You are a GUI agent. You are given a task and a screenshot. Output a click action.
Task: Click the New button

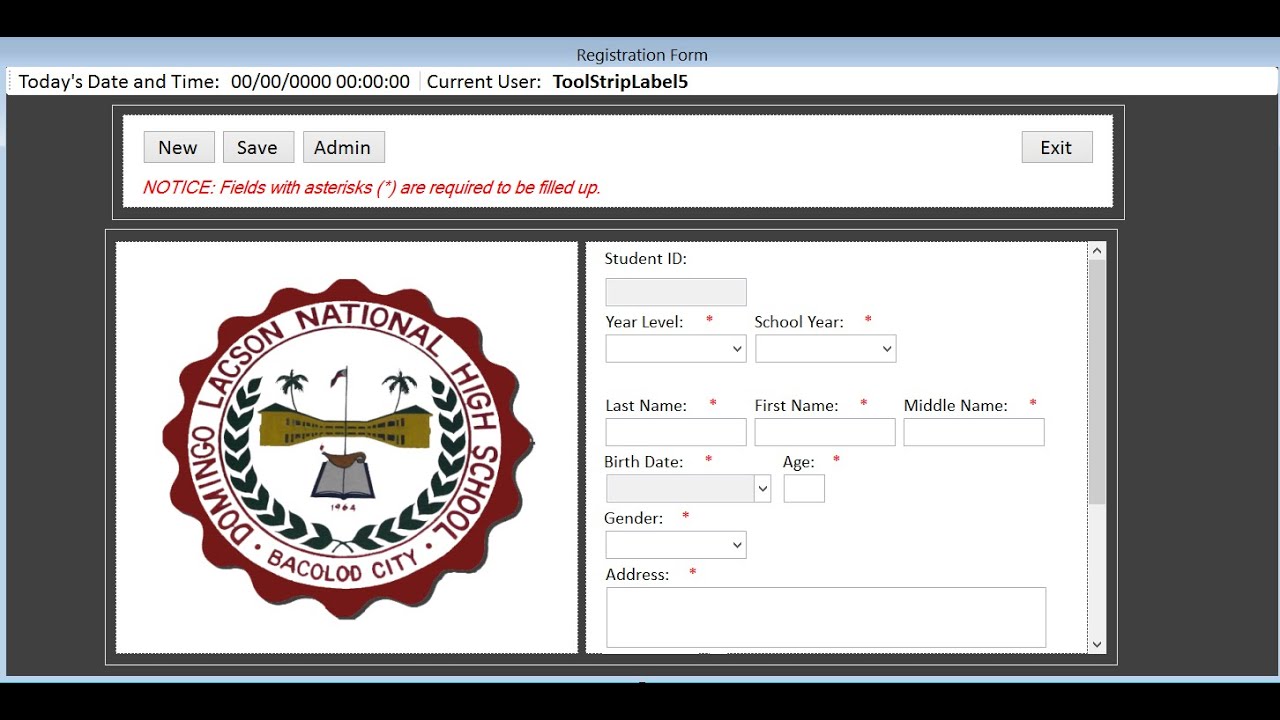[x=178, y=147]
